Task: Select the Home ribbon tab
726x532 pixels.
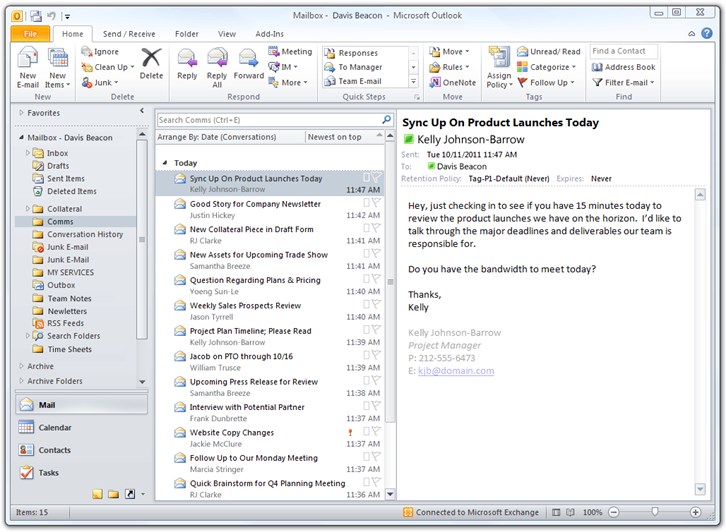Action: click(x=73, y=34)
